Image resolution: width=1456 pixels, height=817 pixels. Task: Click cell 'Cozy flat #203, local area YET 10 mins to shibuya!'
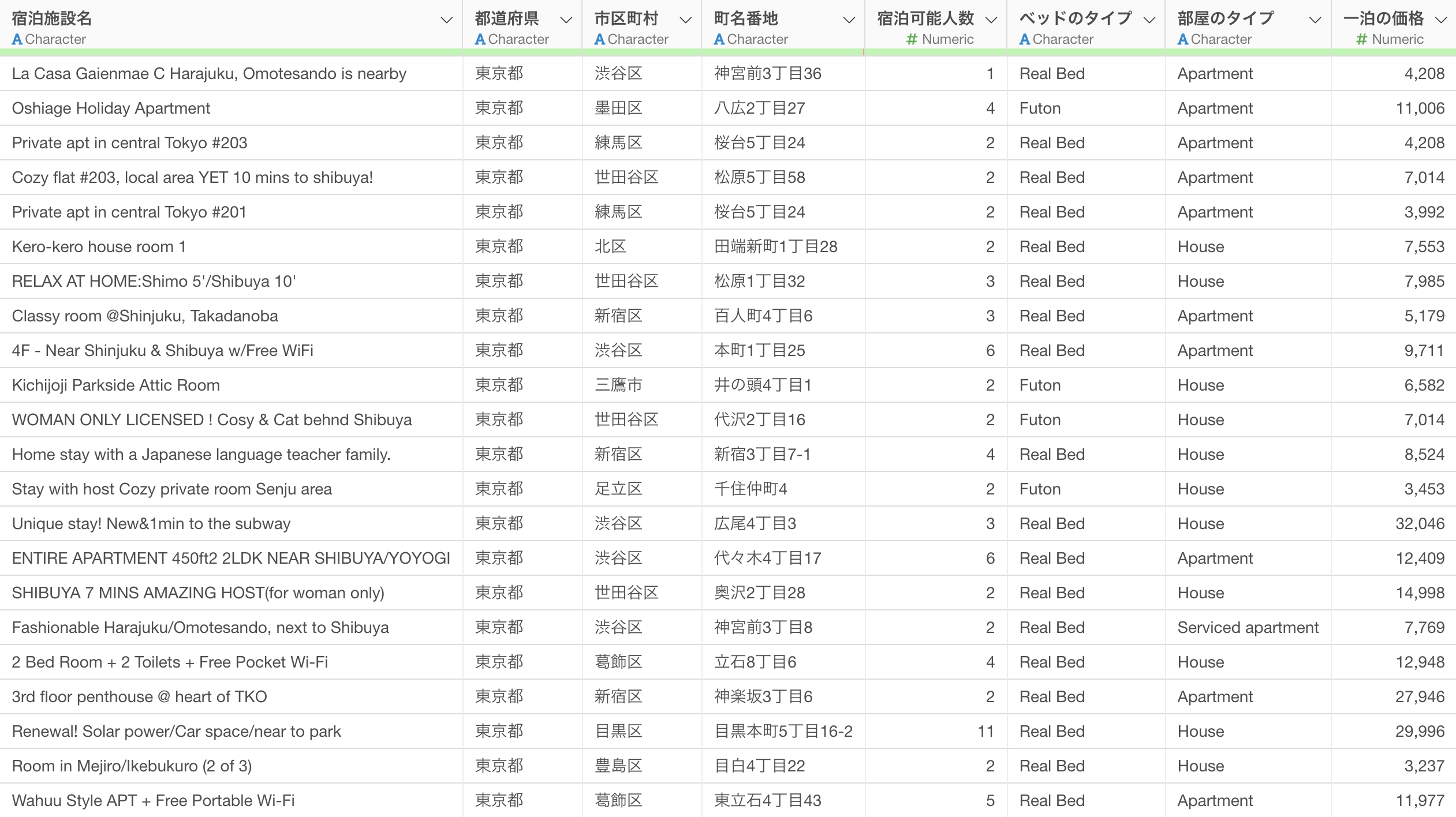tap(231, 177)
